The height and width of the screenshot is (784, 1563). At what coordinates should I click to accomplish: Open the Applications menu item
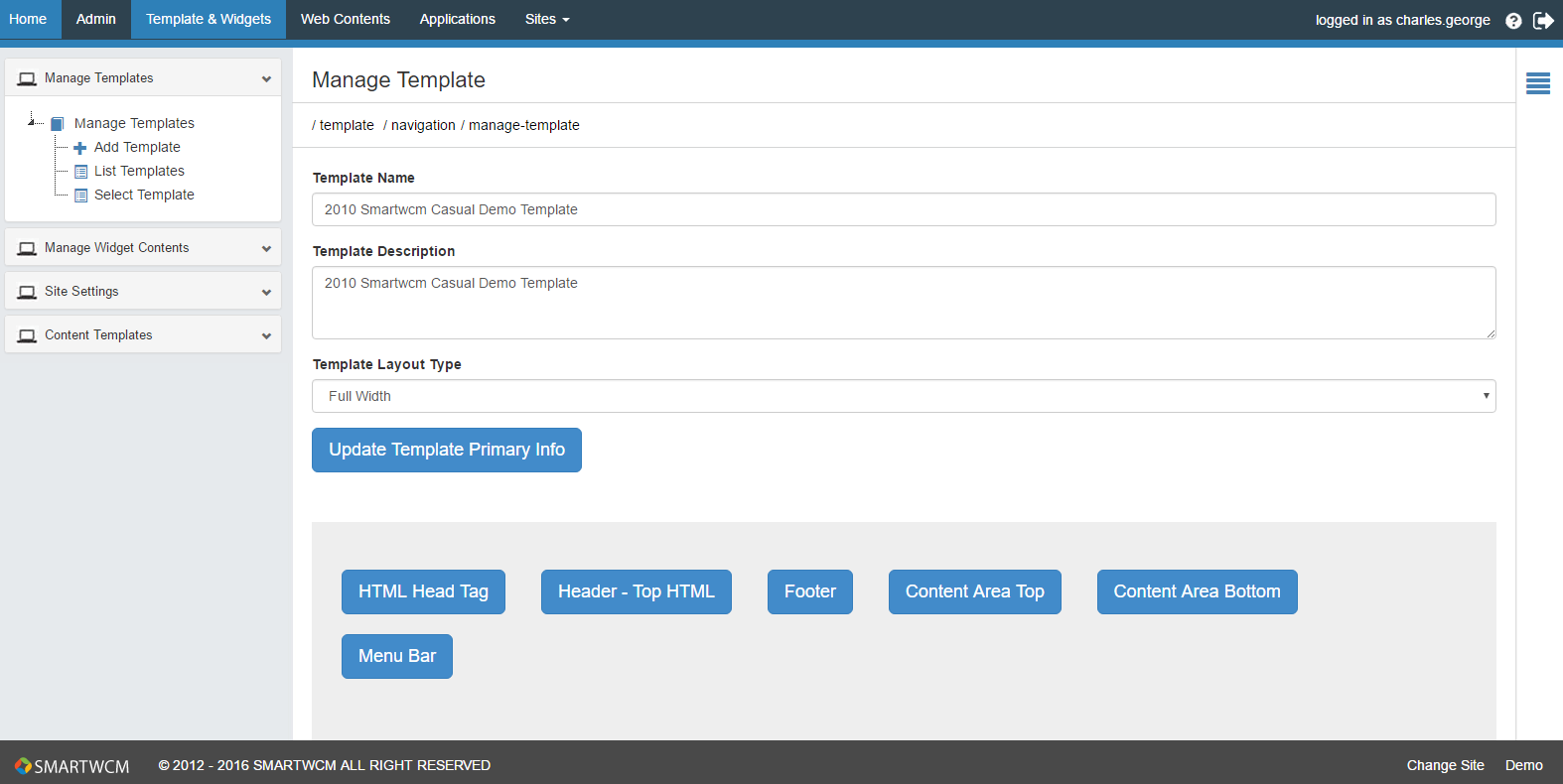[x=458, y=20]
